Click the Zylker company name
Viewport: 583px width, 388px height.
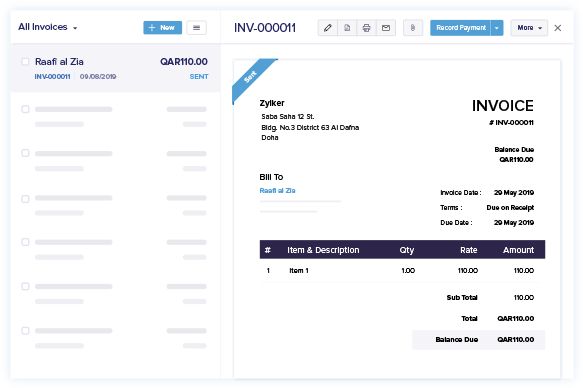pyautogui.click(x=272, y=103)
